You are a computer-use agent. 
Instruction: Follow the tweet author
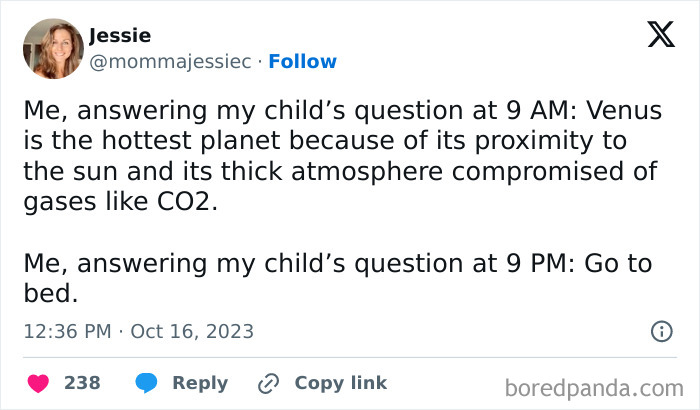pyautogui.click(x=303, y=61)
